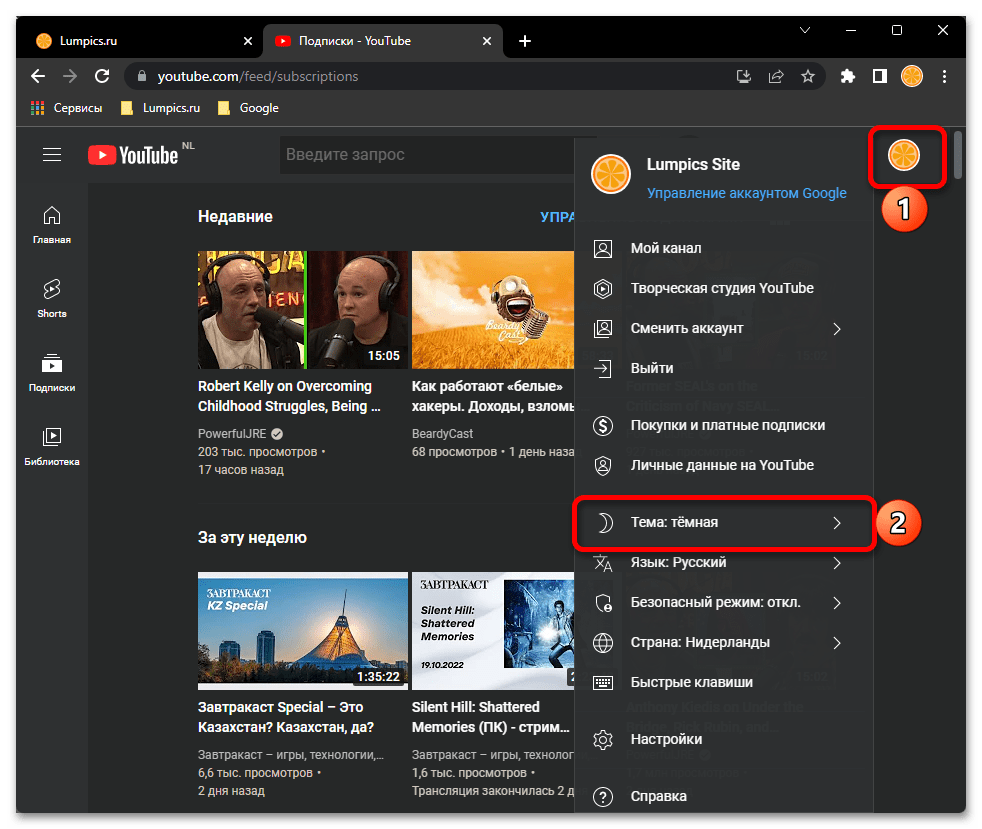Open a new browser tab
982x829 pixels.
(525, 41)
